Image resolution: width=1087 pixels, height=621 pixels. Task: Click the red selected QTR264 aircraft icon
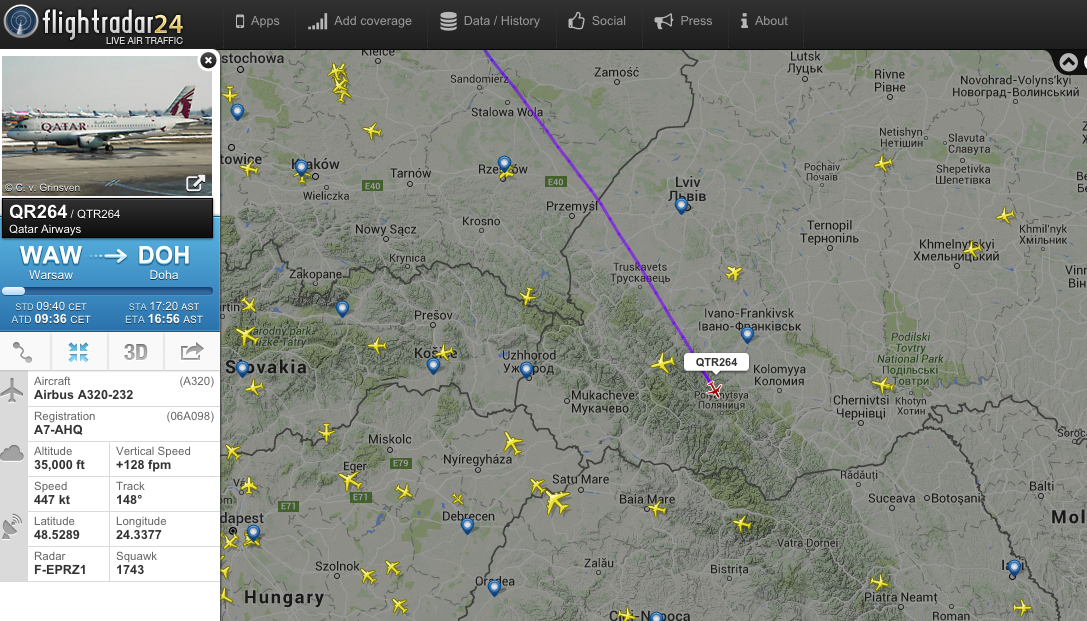tap(714, 389)
